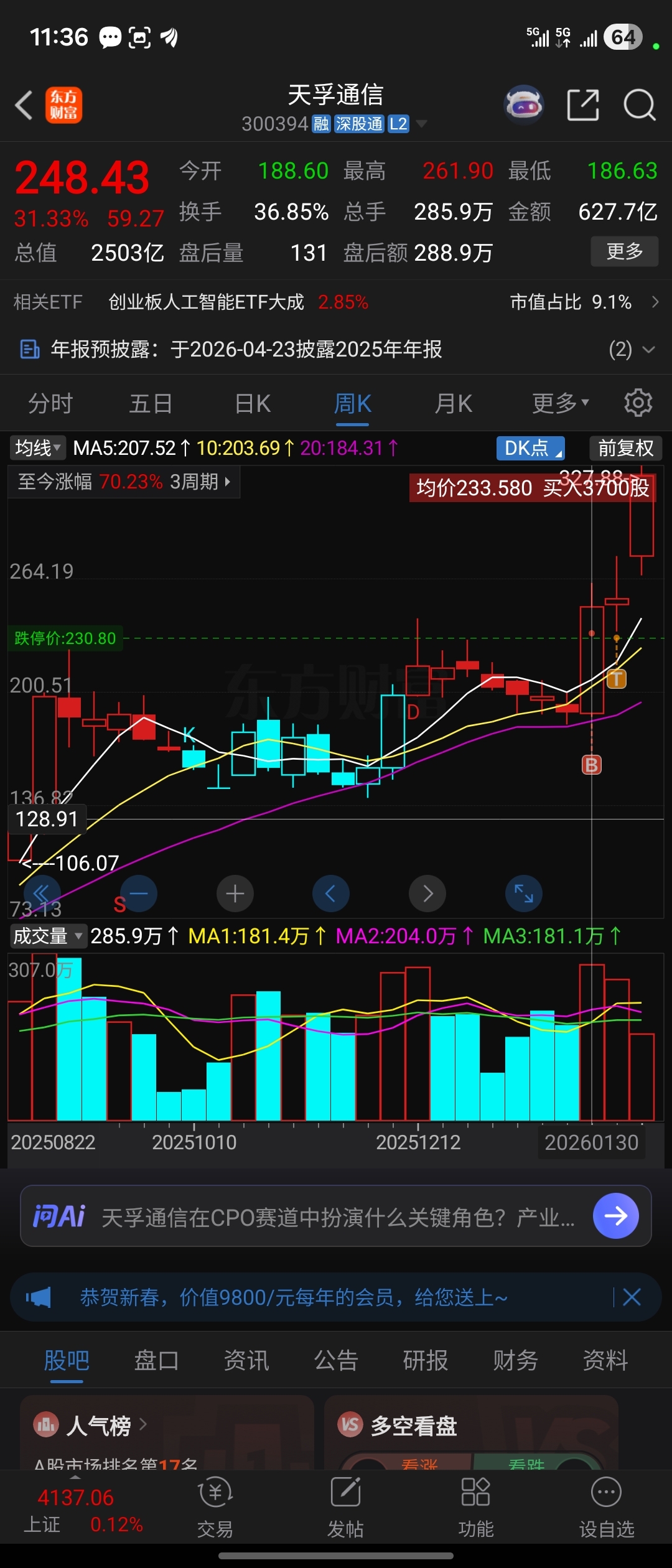This screenshot has width=672, height=1568.
Task: Tap the 人气榜 ranking icon
Action: click(x=46, y=1424)
